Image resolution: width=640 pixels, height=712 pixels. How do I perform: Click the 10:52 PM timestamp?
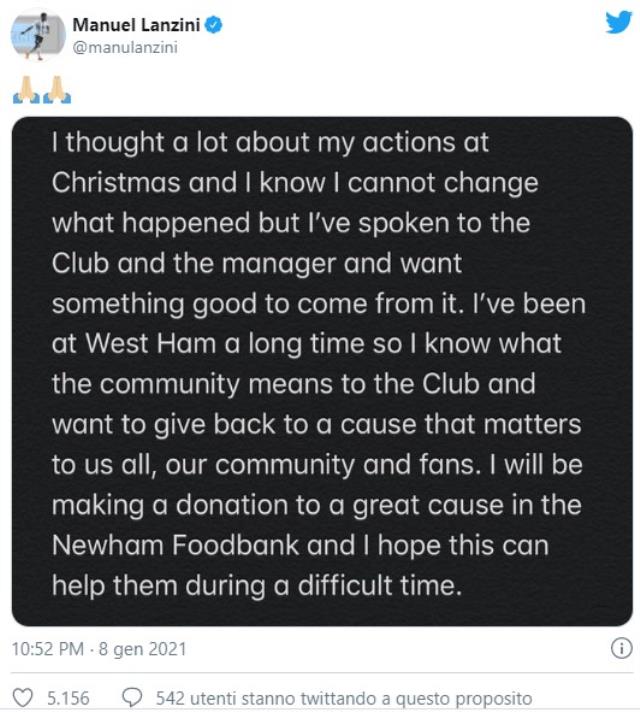click(x=47, y=649)
